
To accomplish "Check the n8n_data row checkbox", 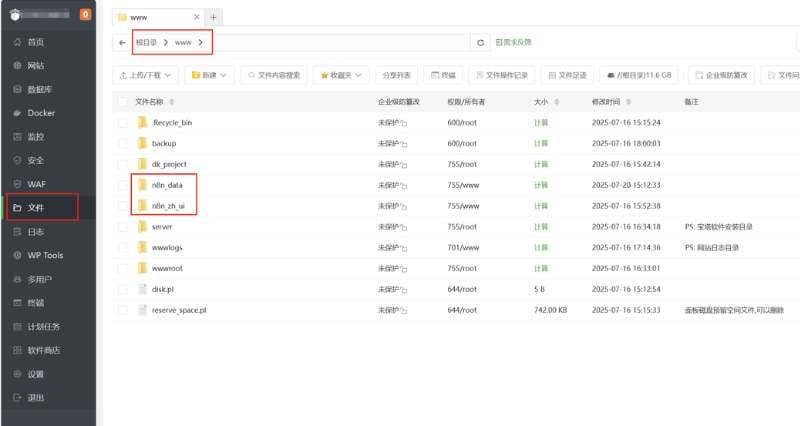I will (122, 185).
